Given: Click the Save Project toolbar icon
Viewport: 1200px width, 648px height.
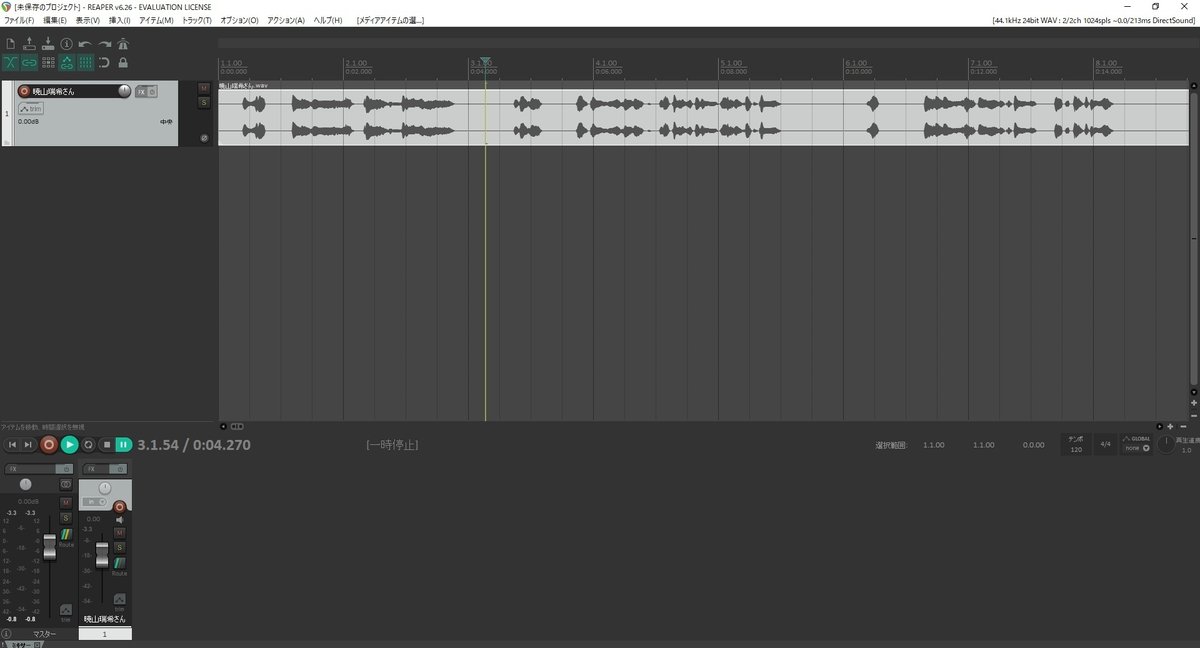Looking at the screenshot, I should pos(48,44).
